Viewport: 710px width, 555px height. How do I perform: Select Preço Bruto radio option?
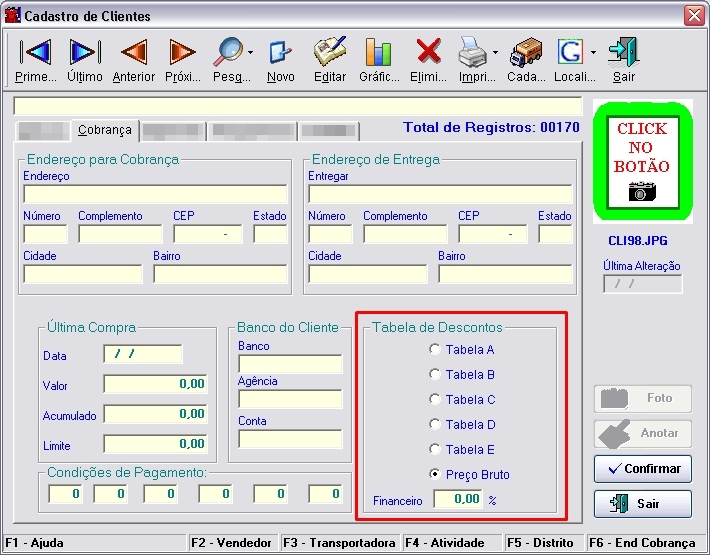pyautogui.click(x=434, y=475)
